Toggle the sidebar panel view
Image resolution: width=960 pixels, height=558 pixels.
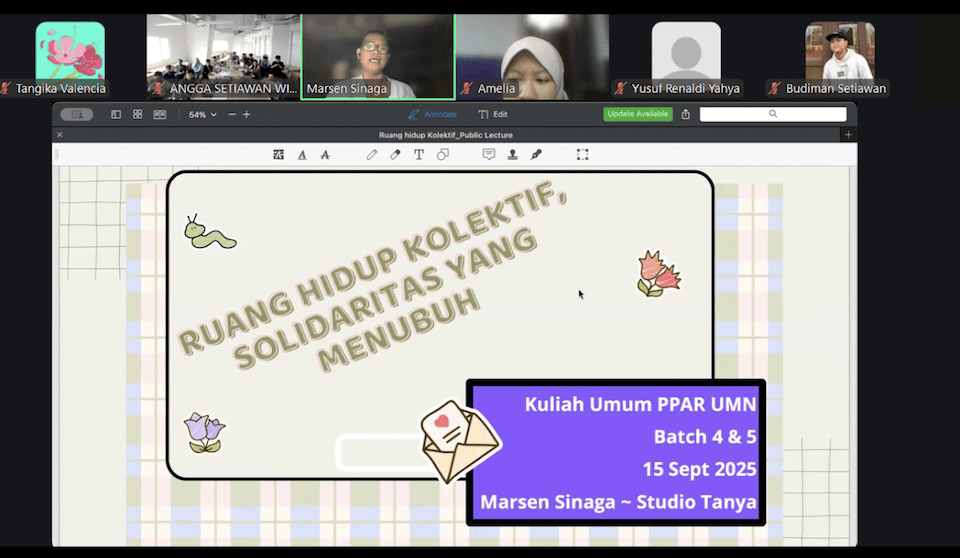(x=116, y=115)
